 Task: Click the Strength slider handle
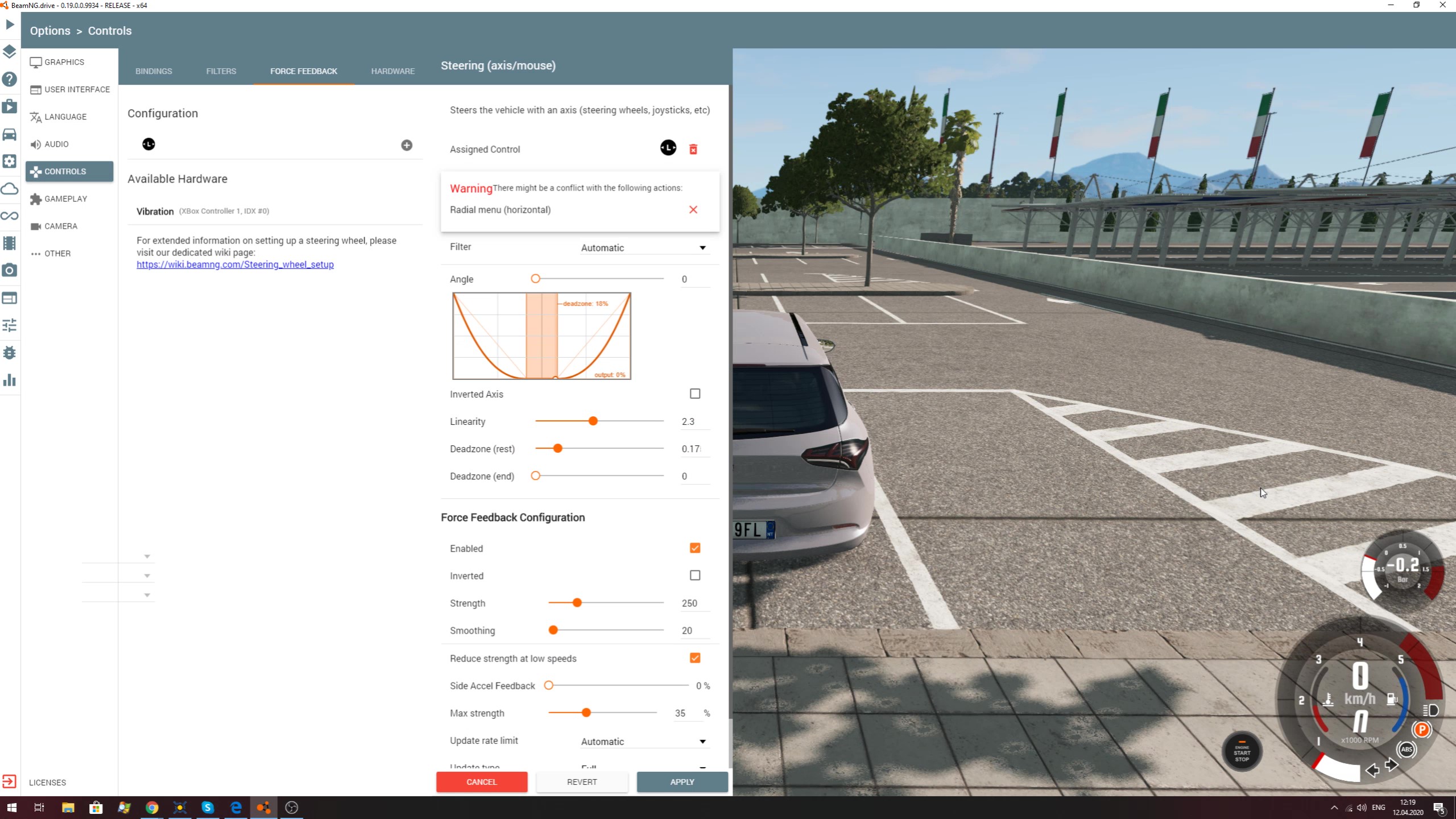577,602
